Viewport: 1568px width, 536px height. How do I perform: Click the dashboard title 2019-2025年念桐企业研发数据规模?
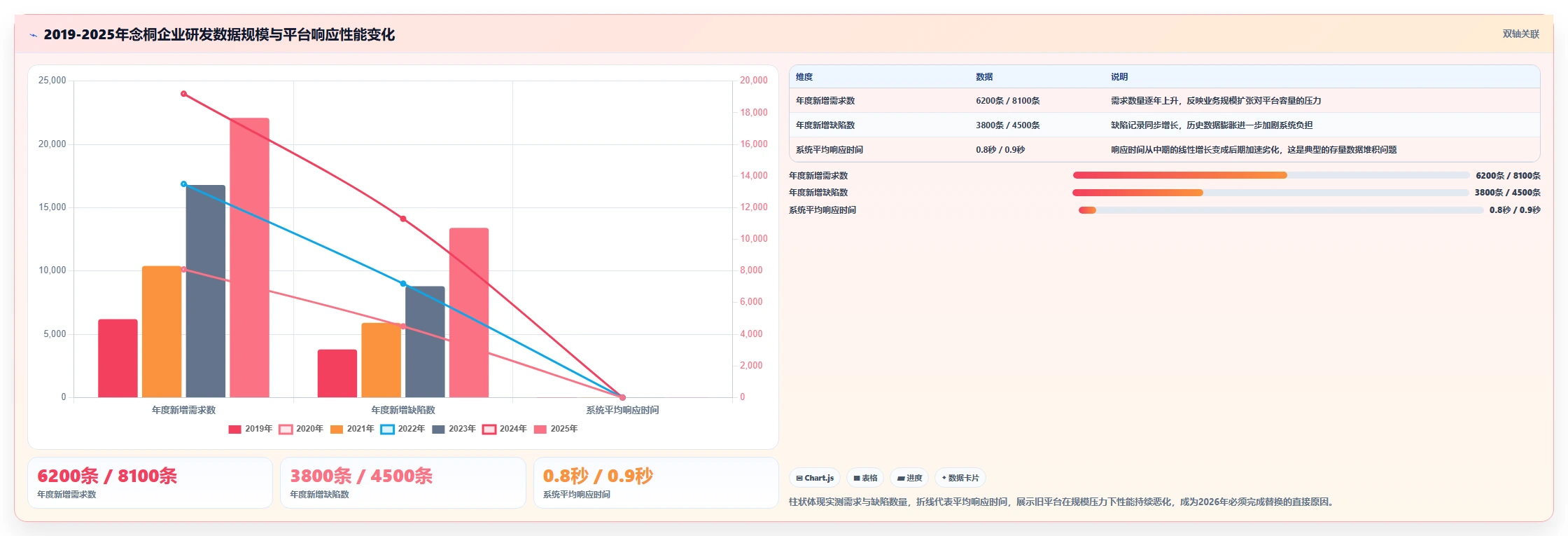219,35
